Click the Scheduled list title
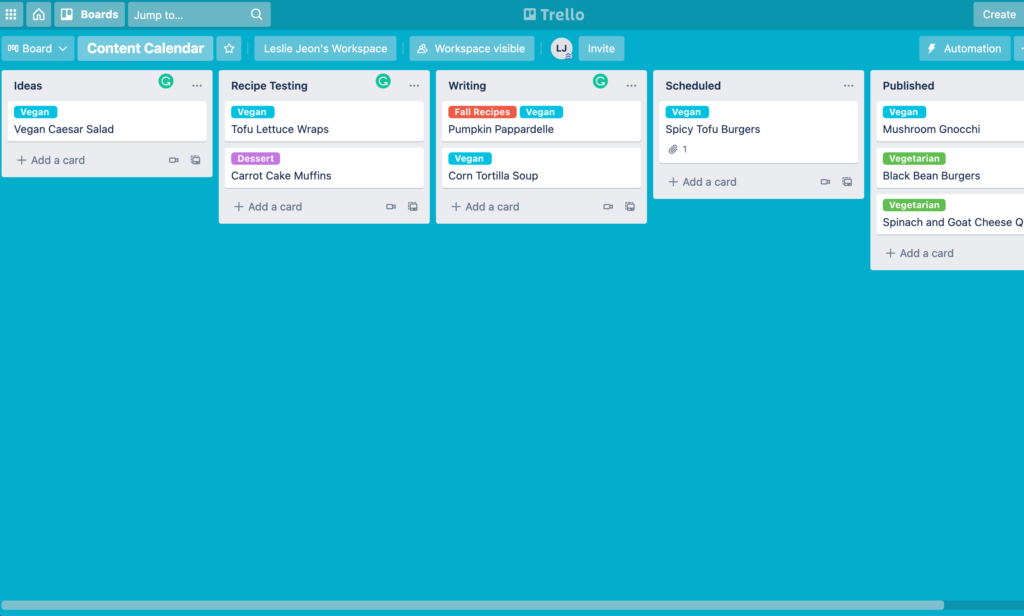Screen dimensions: 1024x616 point(693,86)
